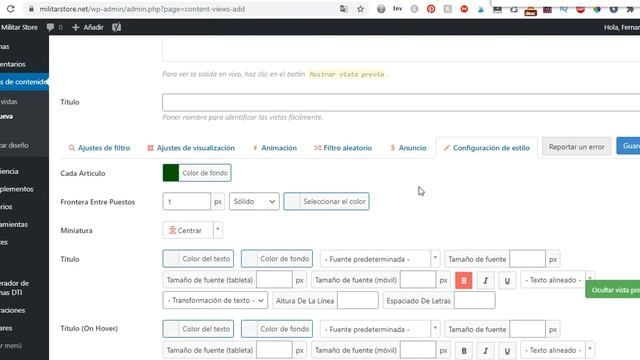Bookmark this page with the star icon
The height and width of the screenshot is (360, 640).
(360, 9)
